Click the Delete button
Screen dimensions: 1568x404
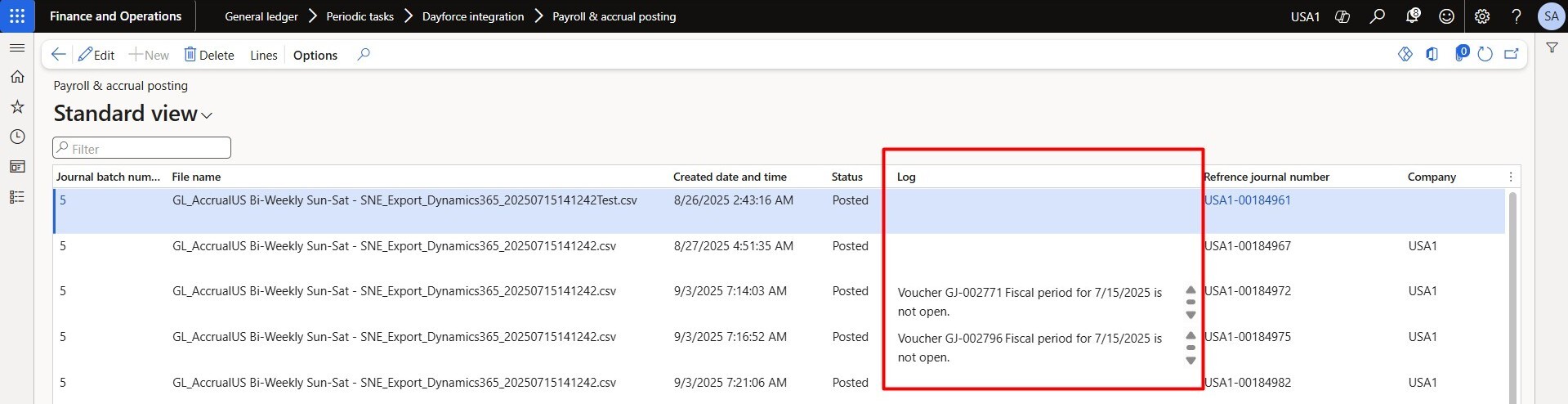(x=209, y=55)
